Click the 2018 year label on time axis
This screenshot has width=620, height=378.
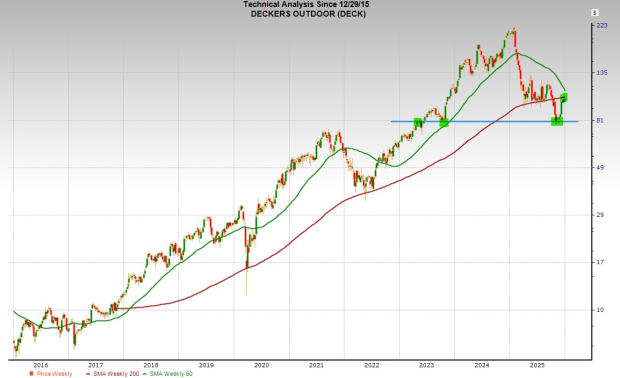pos(151,365)
